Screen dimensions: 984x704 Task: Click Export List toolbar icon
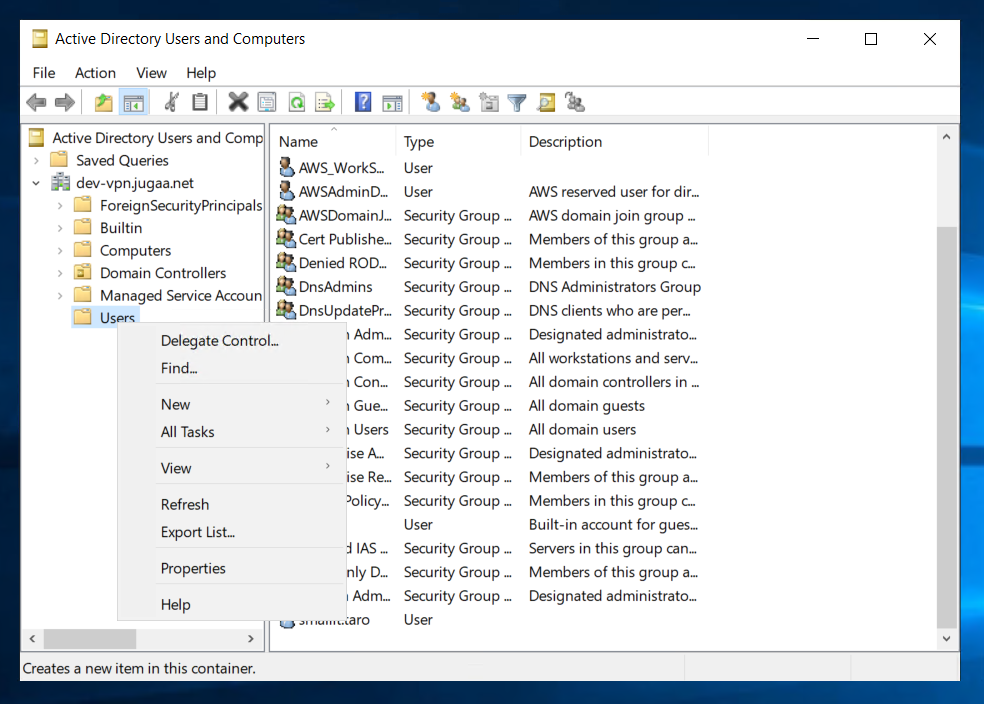[325, 102]
